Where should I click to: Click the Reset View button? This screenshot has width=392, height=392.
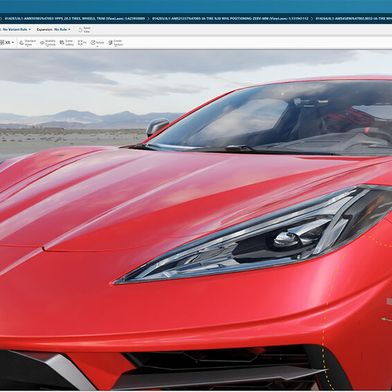click(84, 30)
